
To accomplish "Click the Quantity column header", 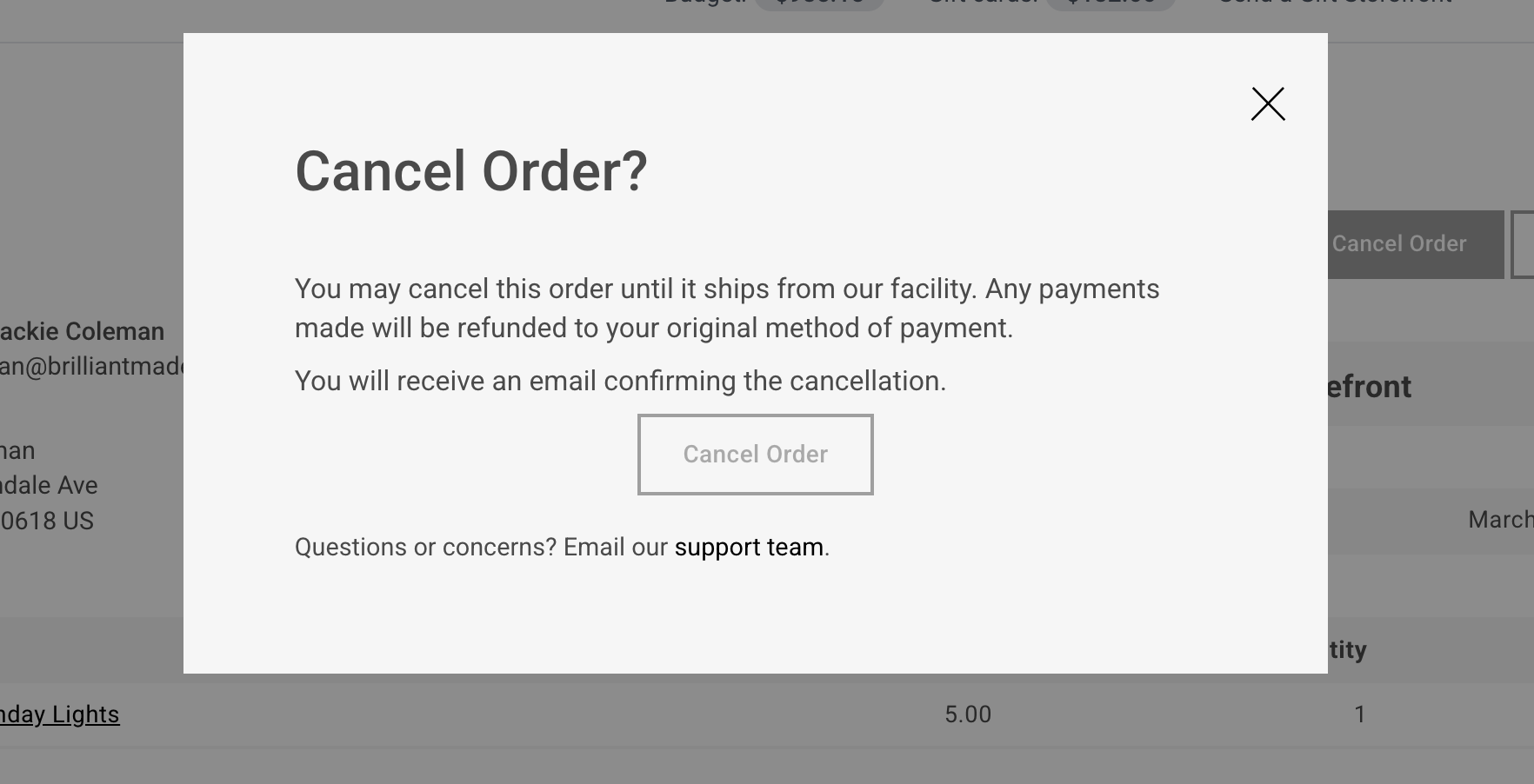I will coord(1347,650).
